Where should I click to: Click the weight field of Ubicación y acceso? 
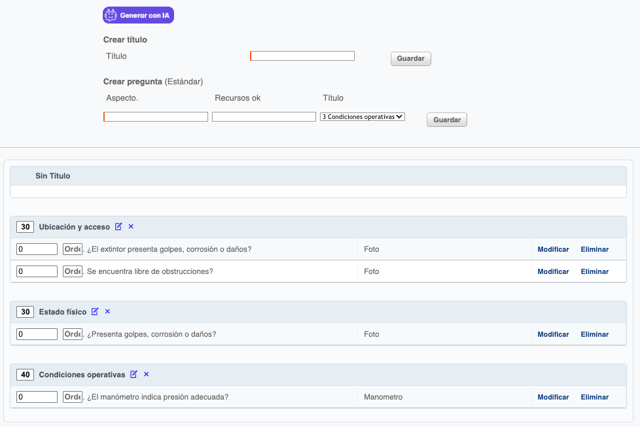25,227
